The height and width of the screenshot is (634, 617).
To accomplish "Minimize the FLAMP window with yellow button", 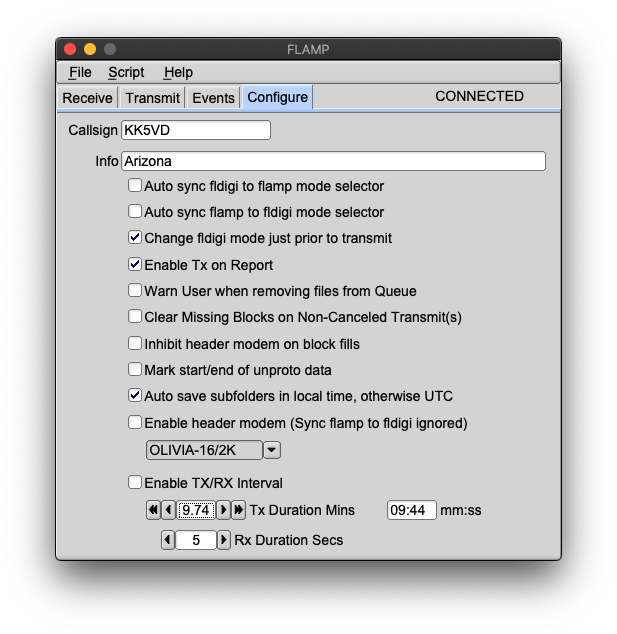I will pos(90,49).
